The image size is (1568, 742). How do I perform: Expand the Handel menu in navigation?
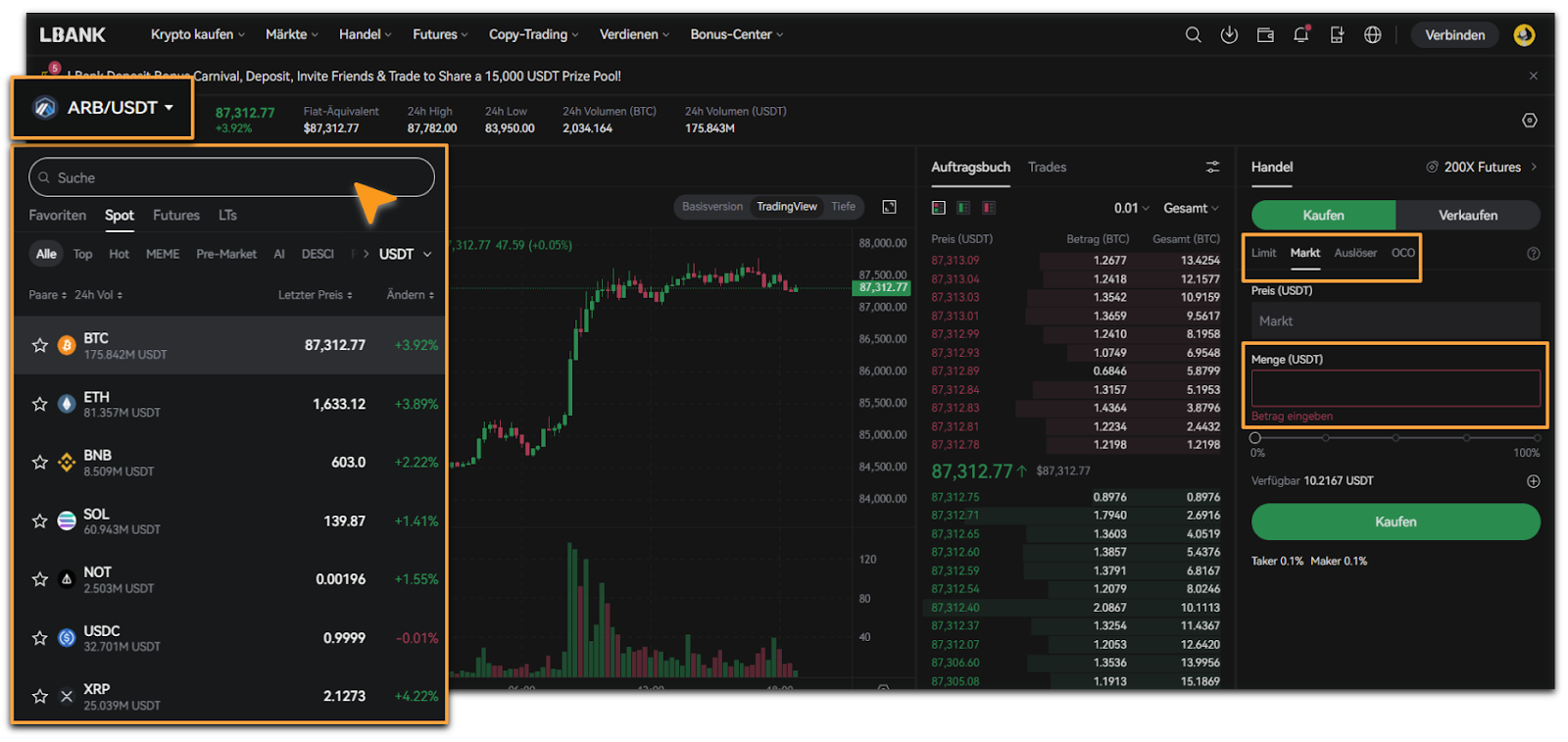(366, 34)
